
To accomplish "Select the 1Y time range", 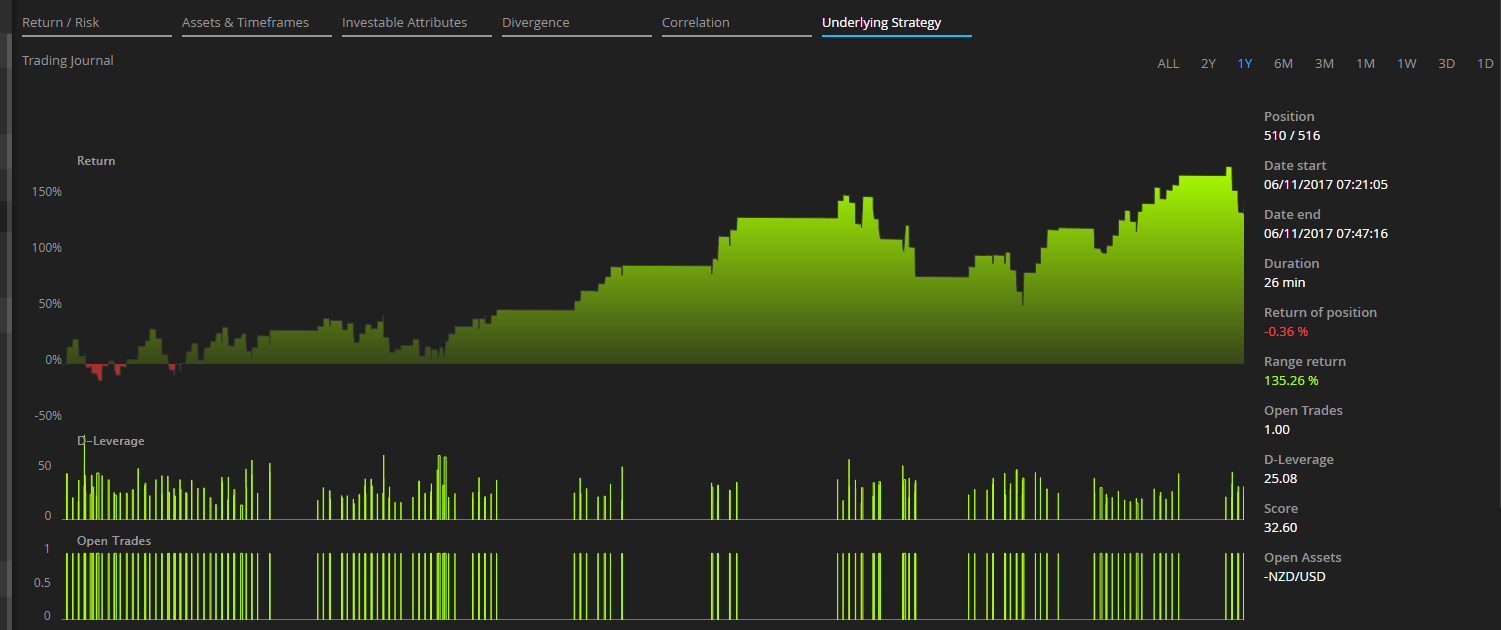I will [1245, 64].
